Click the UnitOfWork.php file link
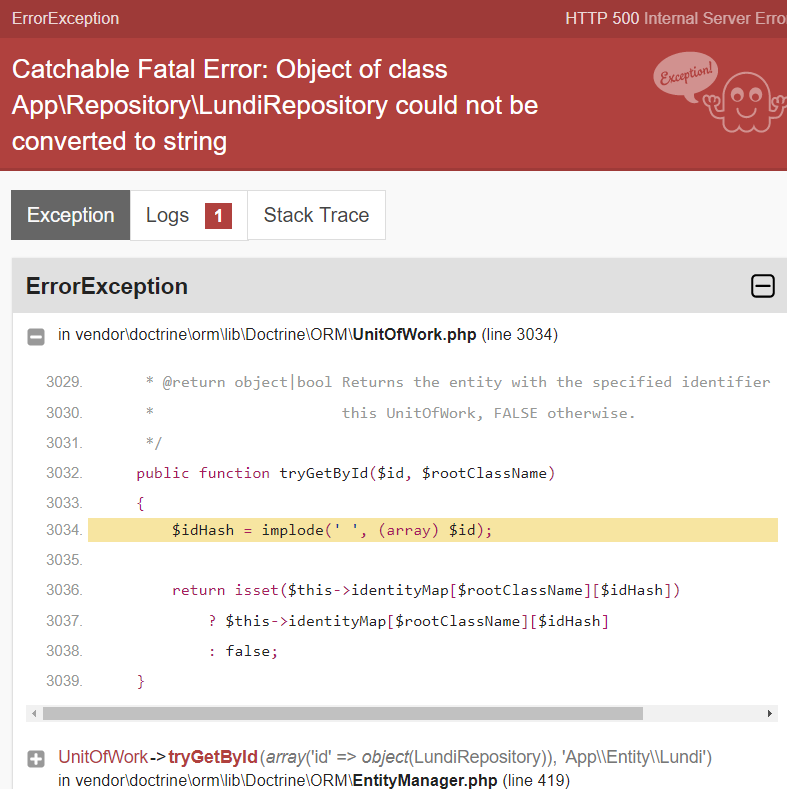Screen dimensions: 787x789 point(414,334)
